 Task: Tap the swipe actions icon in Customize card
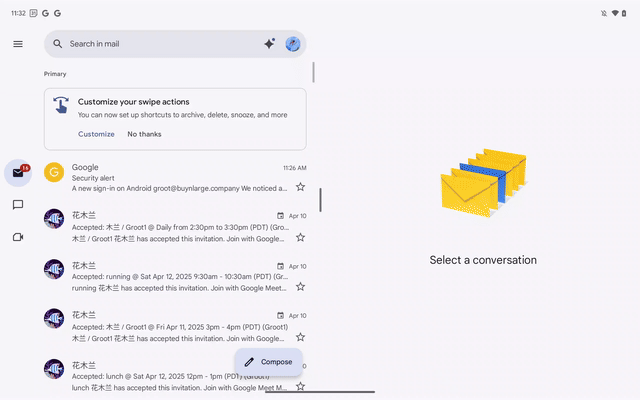(61, 104)
